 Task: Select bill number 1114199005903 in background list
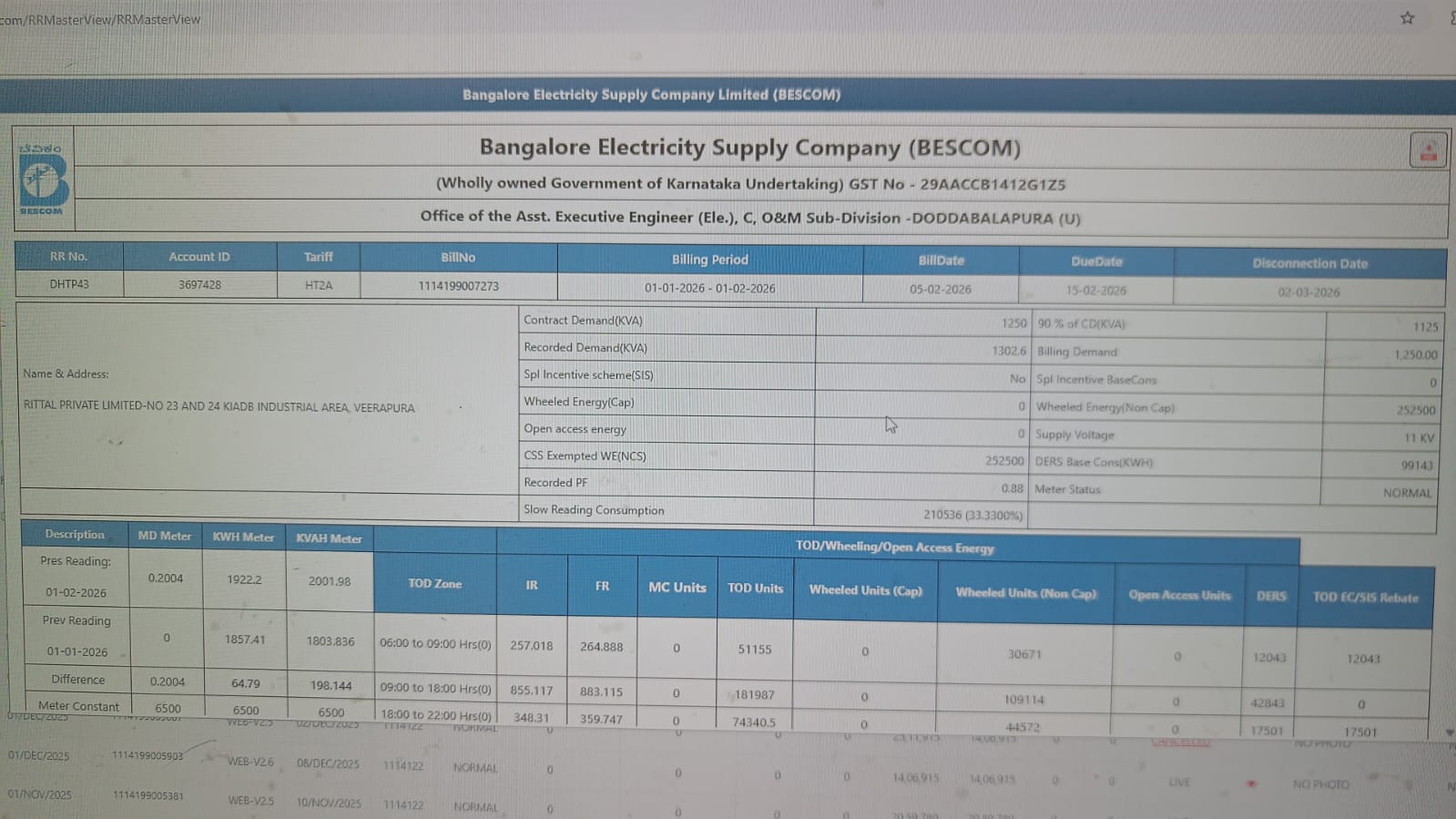[x=148, y=756]
